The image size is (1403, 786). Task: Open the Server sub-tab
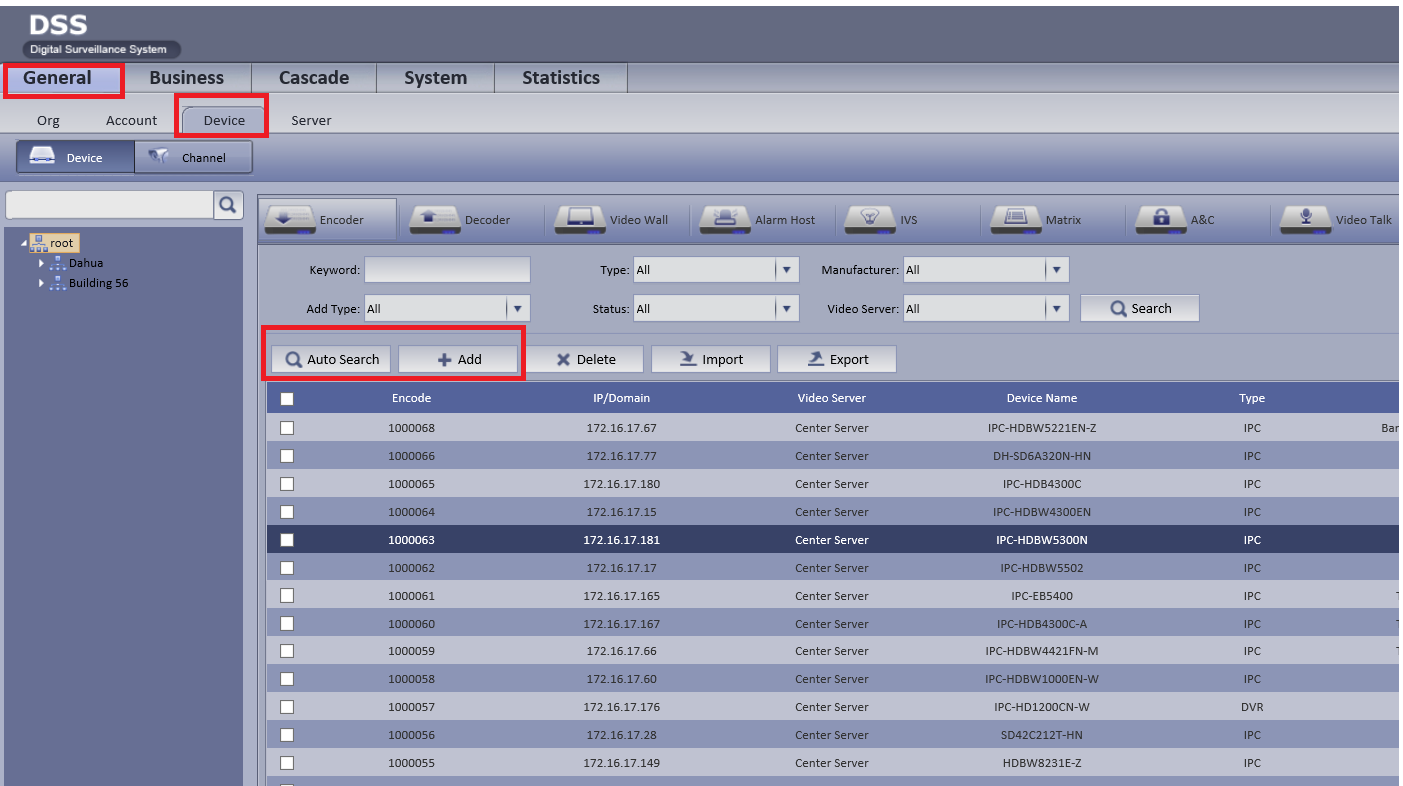click(311, 120)
